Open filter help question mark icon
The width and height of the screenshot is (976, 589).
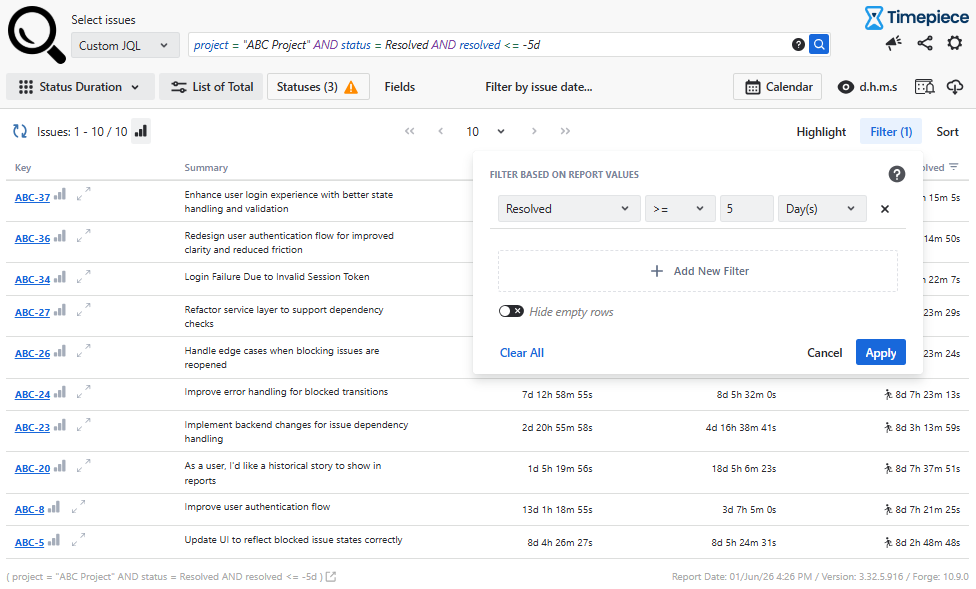coord(896,174)
